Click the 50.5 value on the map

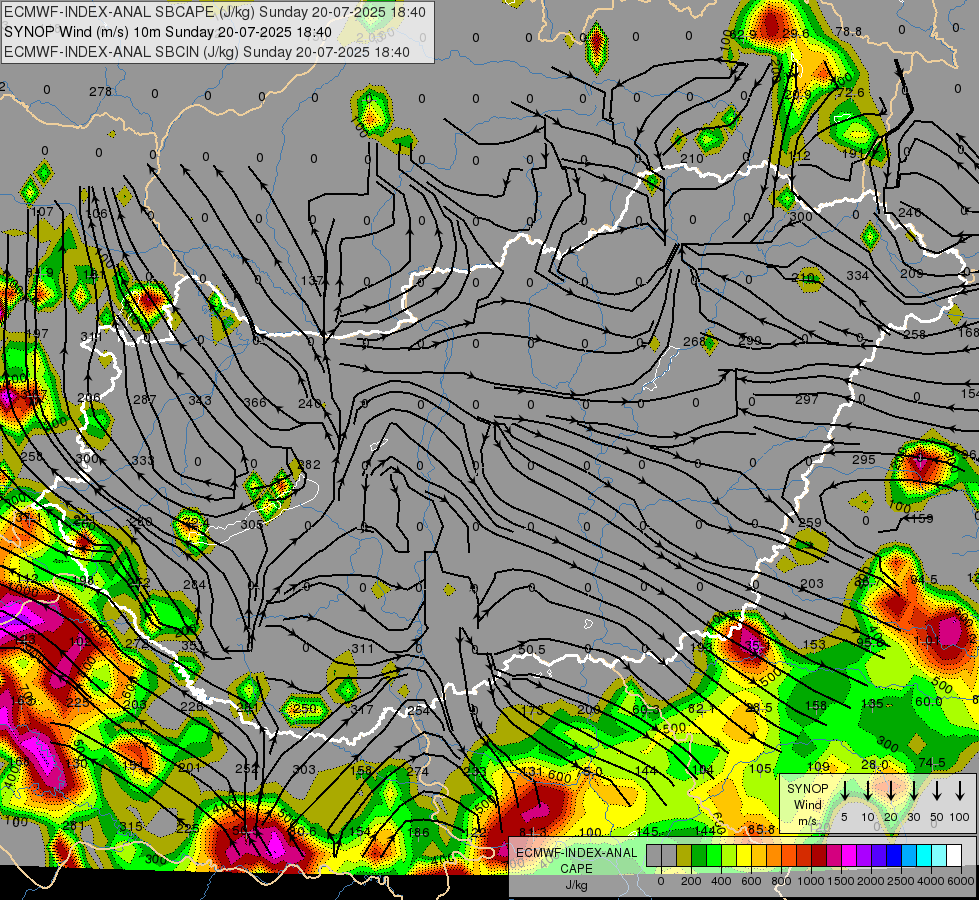(532, 650)
